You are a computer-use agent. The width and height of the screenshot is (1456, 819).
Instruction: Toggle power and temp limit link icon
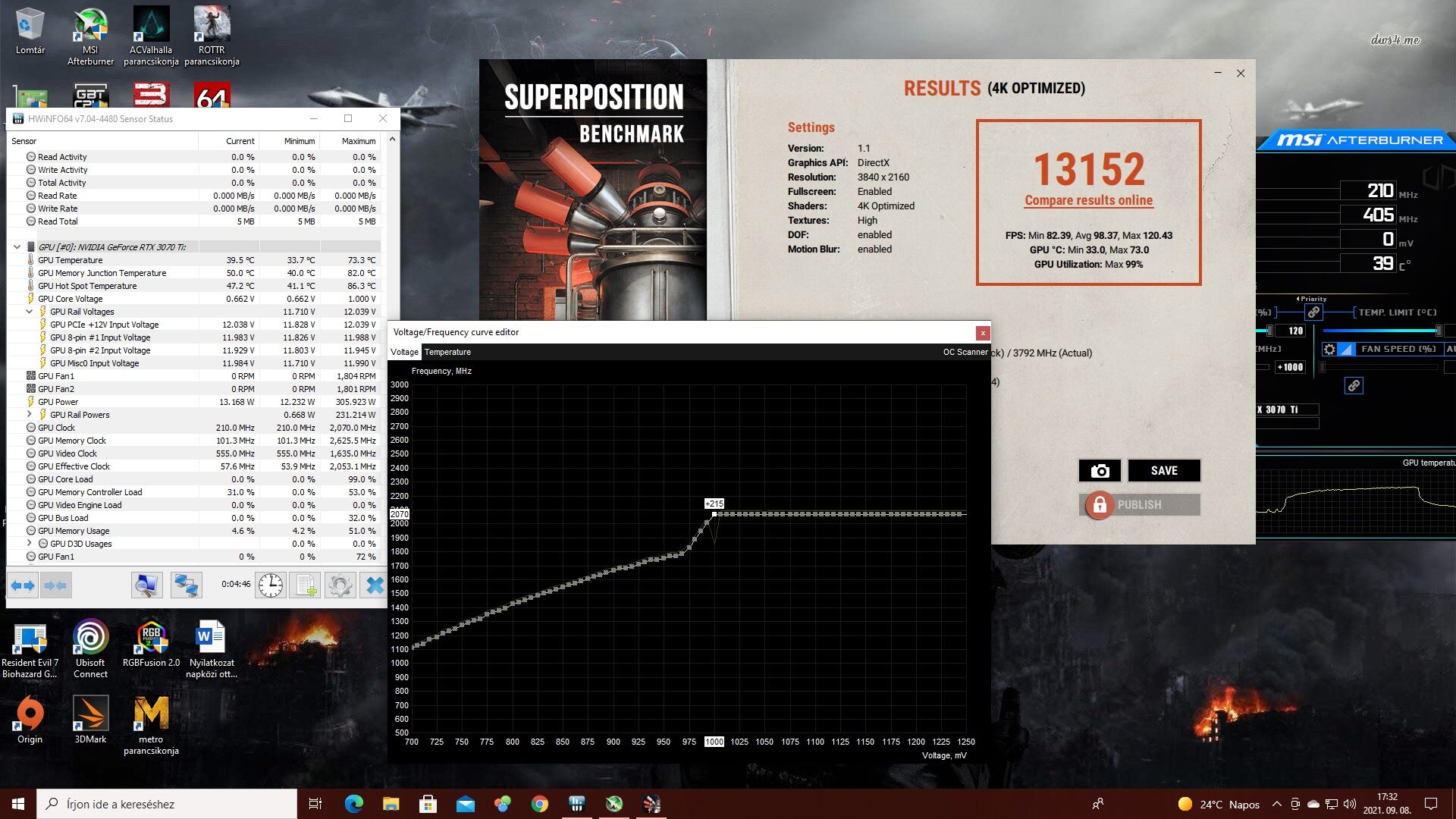click(x=1313, y=312)
